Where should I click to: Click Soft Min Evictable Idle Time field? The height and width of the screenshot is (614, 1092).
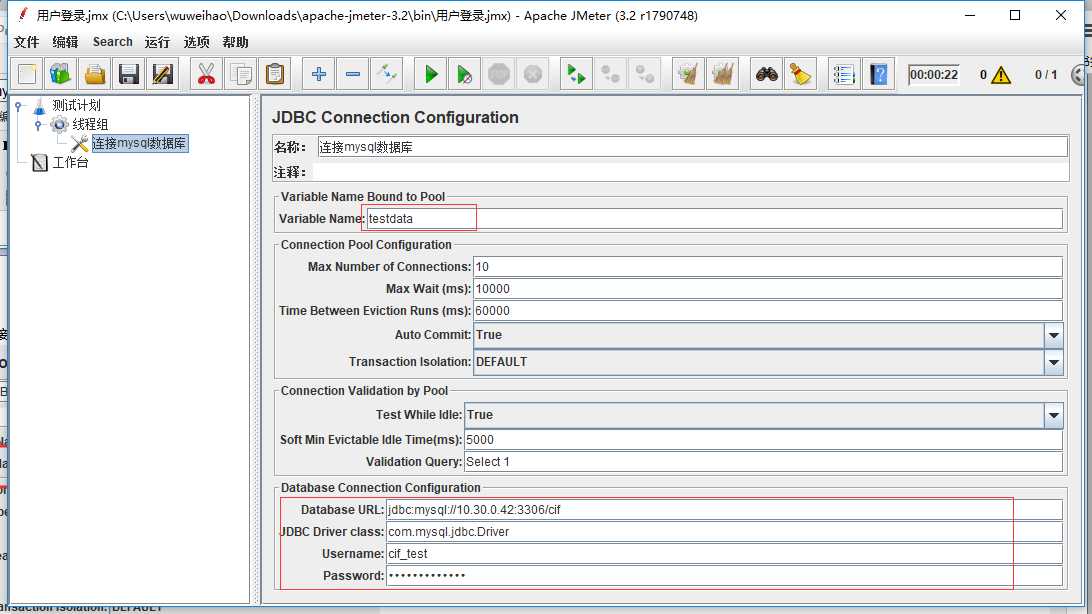click(x=763, y=440)
